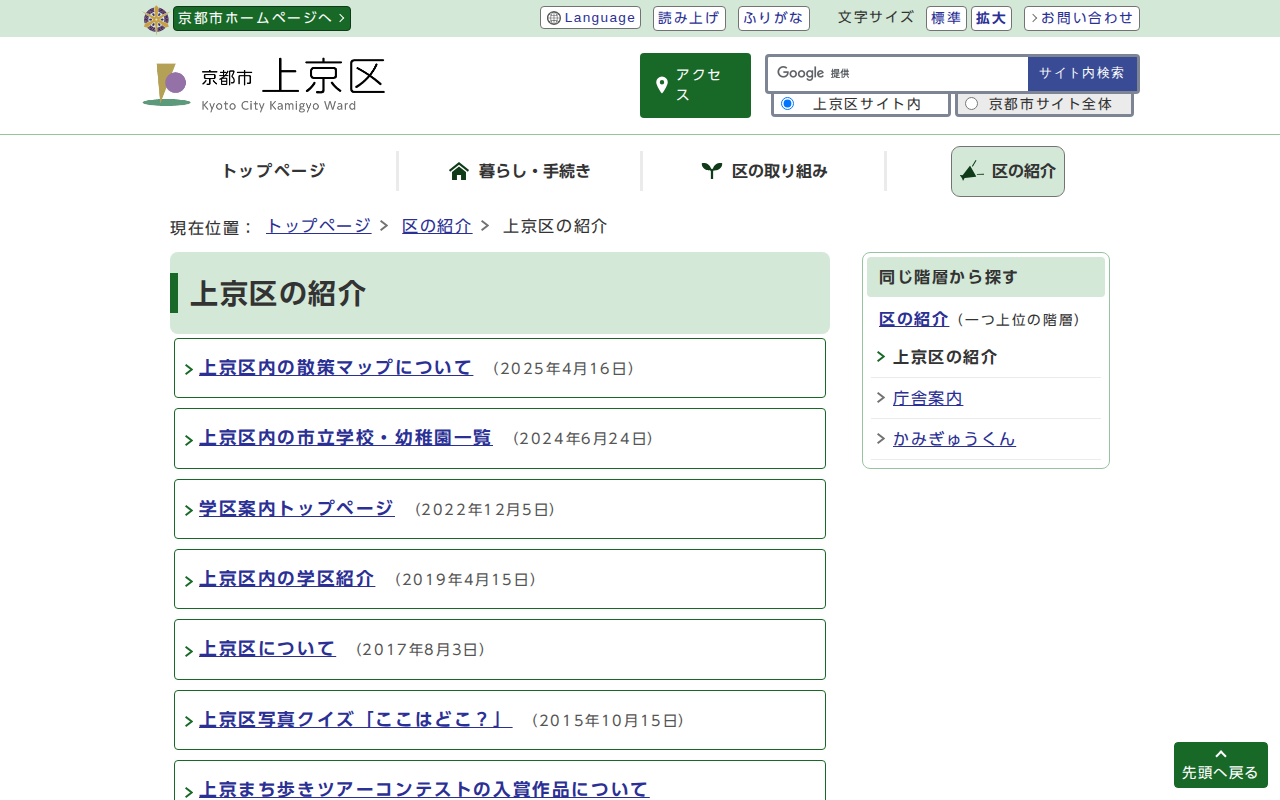Open 区の紹介 with the green broom icon
Image resolution: width=1280 pixels, height=800 pixels.
1007,171
